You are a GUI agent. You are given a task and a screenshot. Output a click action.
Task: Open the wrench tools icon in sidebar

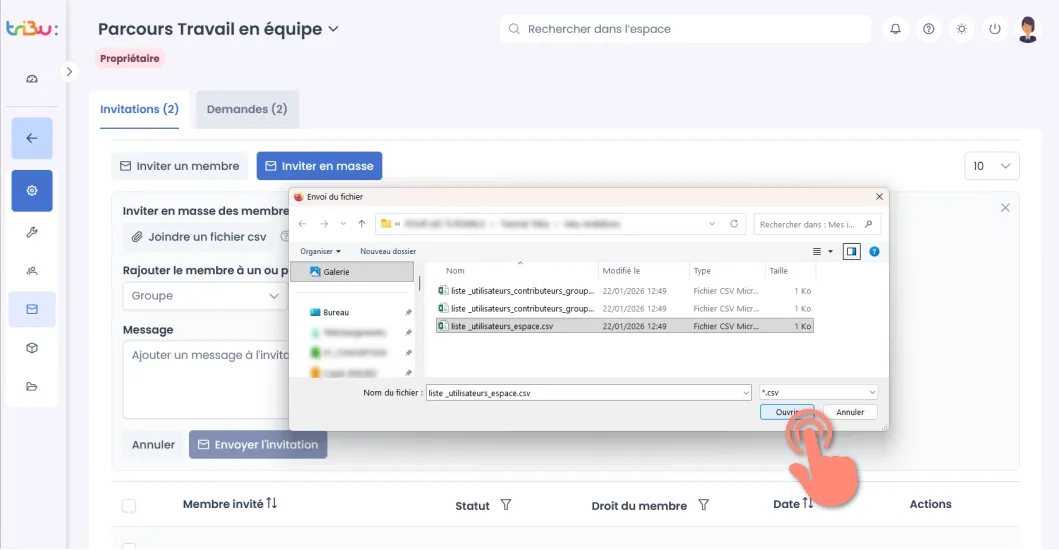[x=32, y=232]
